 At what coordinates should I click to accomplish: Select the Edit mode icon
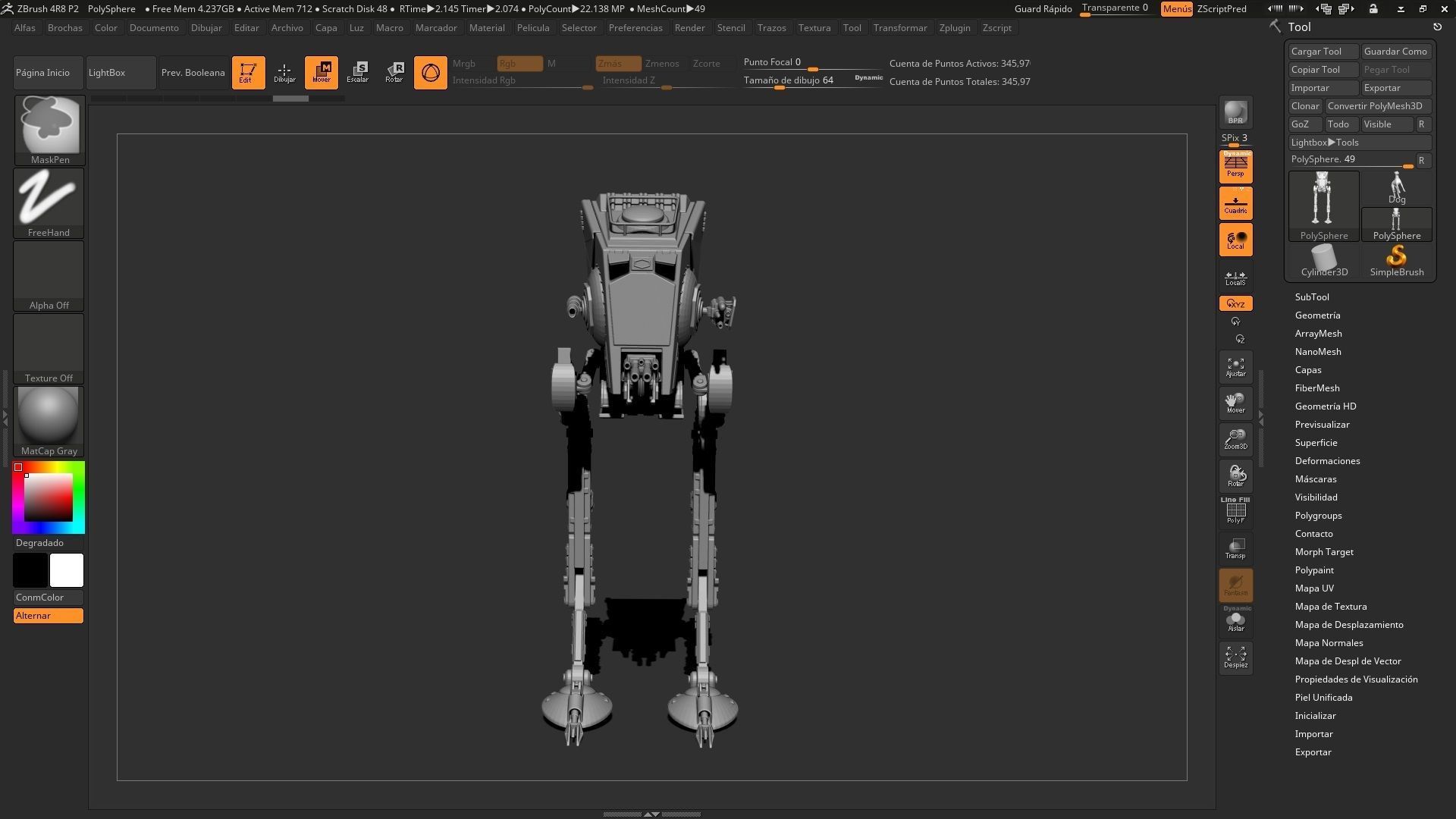tap(248, 72)
